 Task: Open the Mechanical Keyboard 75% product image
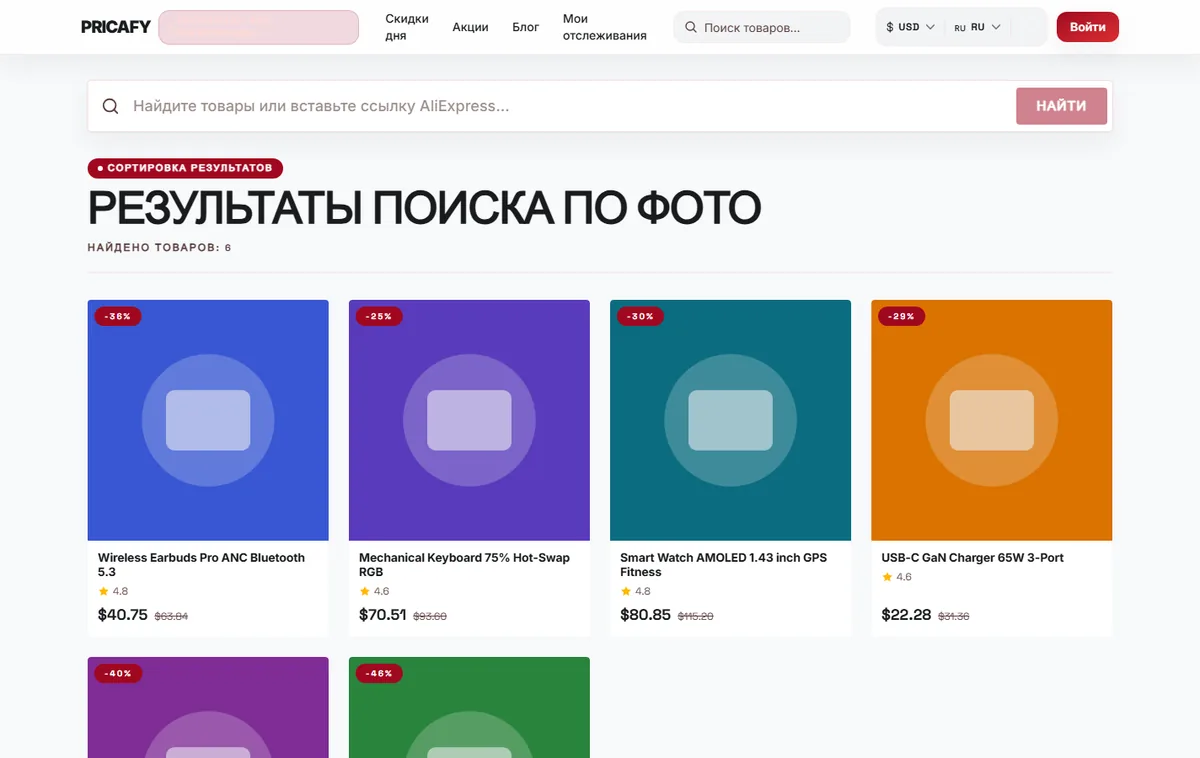click(469, 420)
